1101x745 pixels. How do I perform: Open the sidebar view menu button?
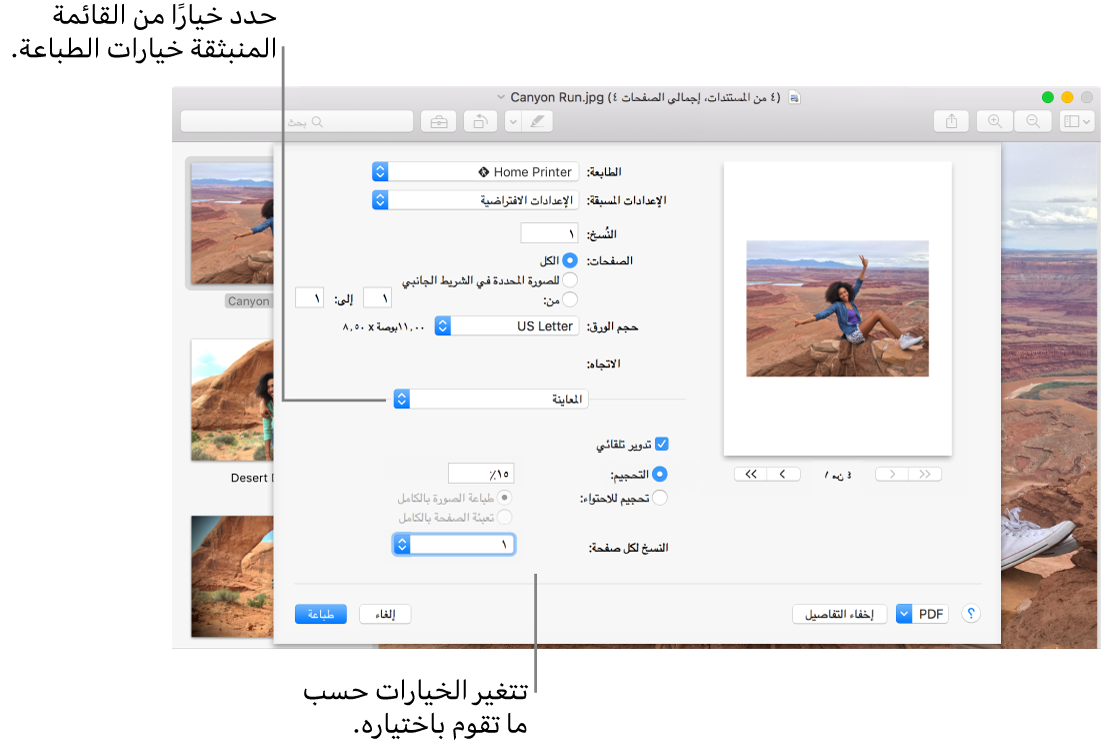[x=1076, y=121]
